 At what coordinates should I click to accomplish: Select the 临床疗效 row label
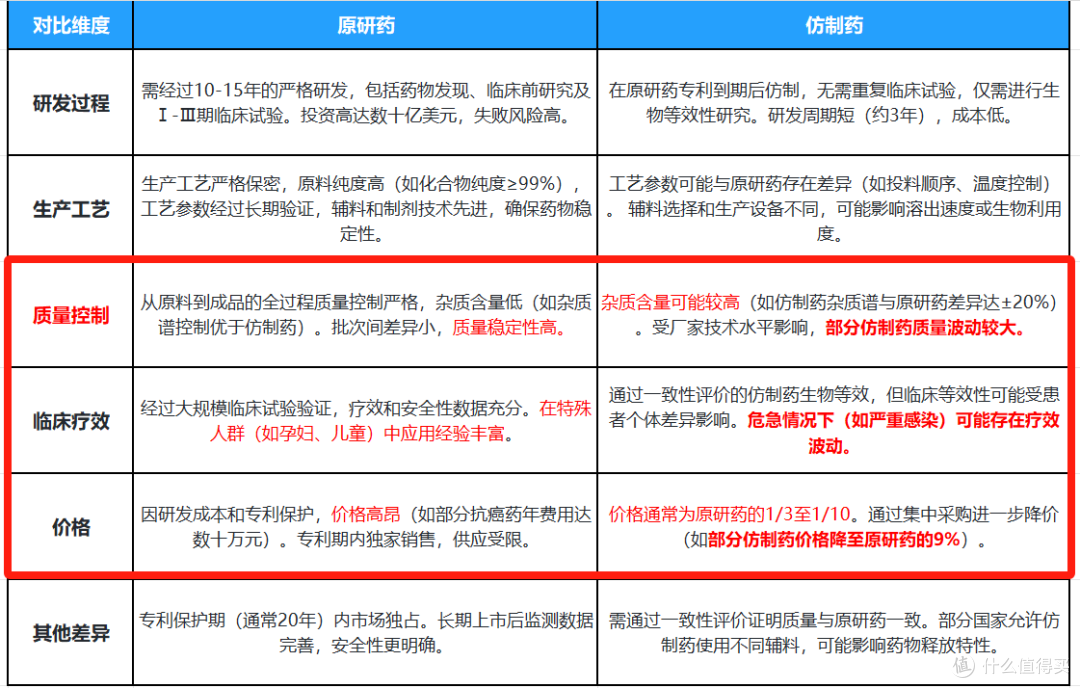pyautogui.click(x=70, y=420)
